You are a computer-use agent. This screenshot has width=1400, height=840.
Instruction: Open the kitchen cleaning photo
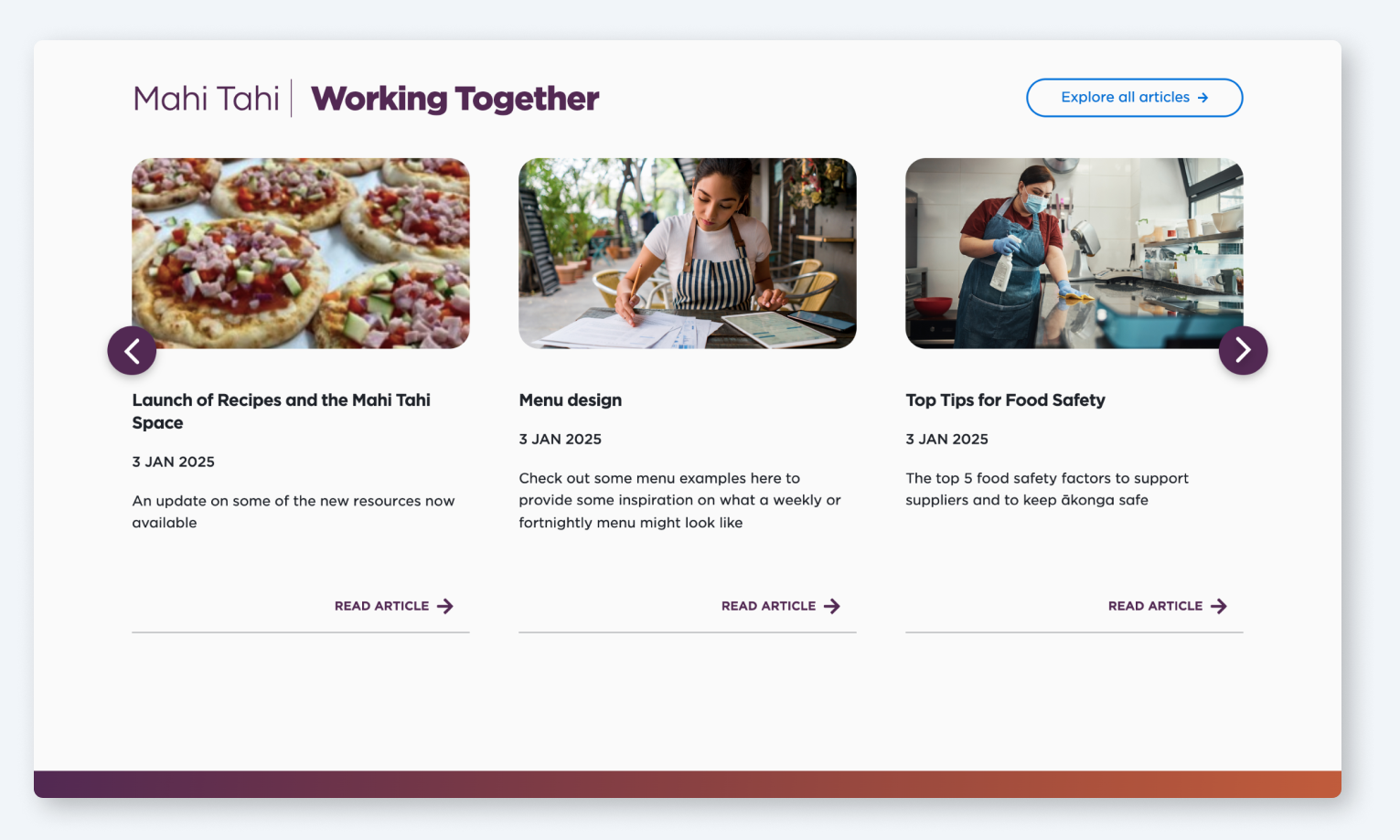[1074, 253]
